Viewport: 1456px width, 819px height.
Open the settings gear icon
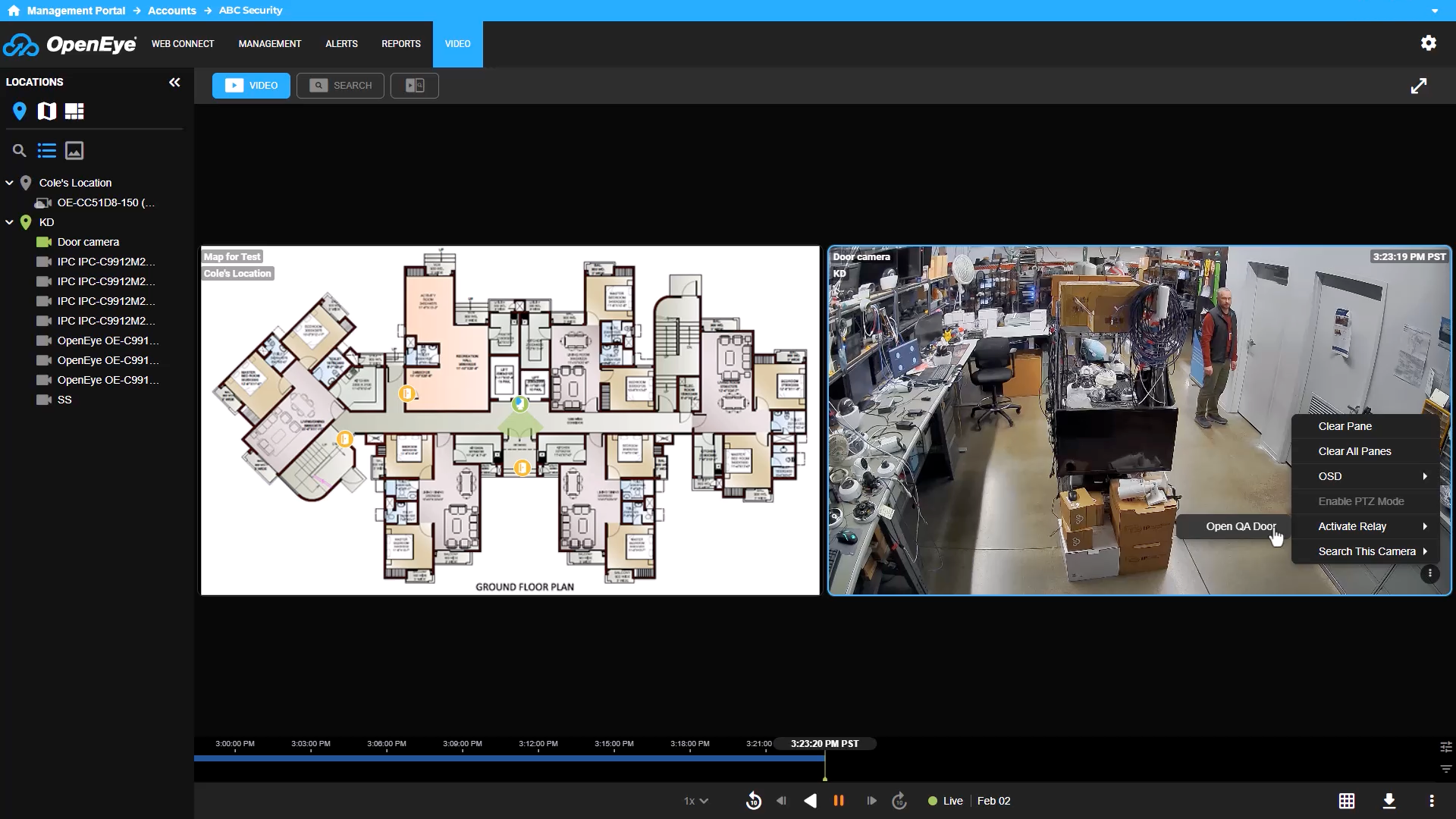pyautogui.click(x=1429, y=43)
